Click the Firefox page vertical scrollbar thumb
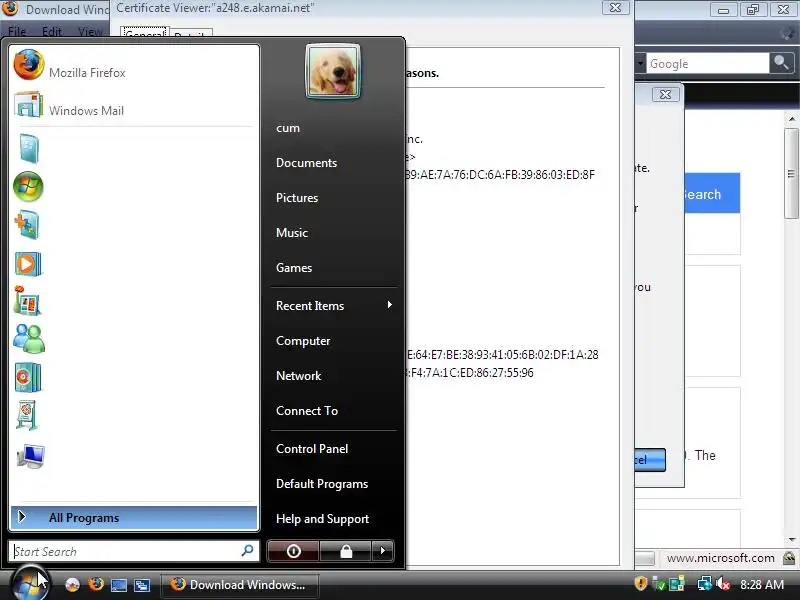The height and width of the screenshot is (600, 800). [791, 173]
